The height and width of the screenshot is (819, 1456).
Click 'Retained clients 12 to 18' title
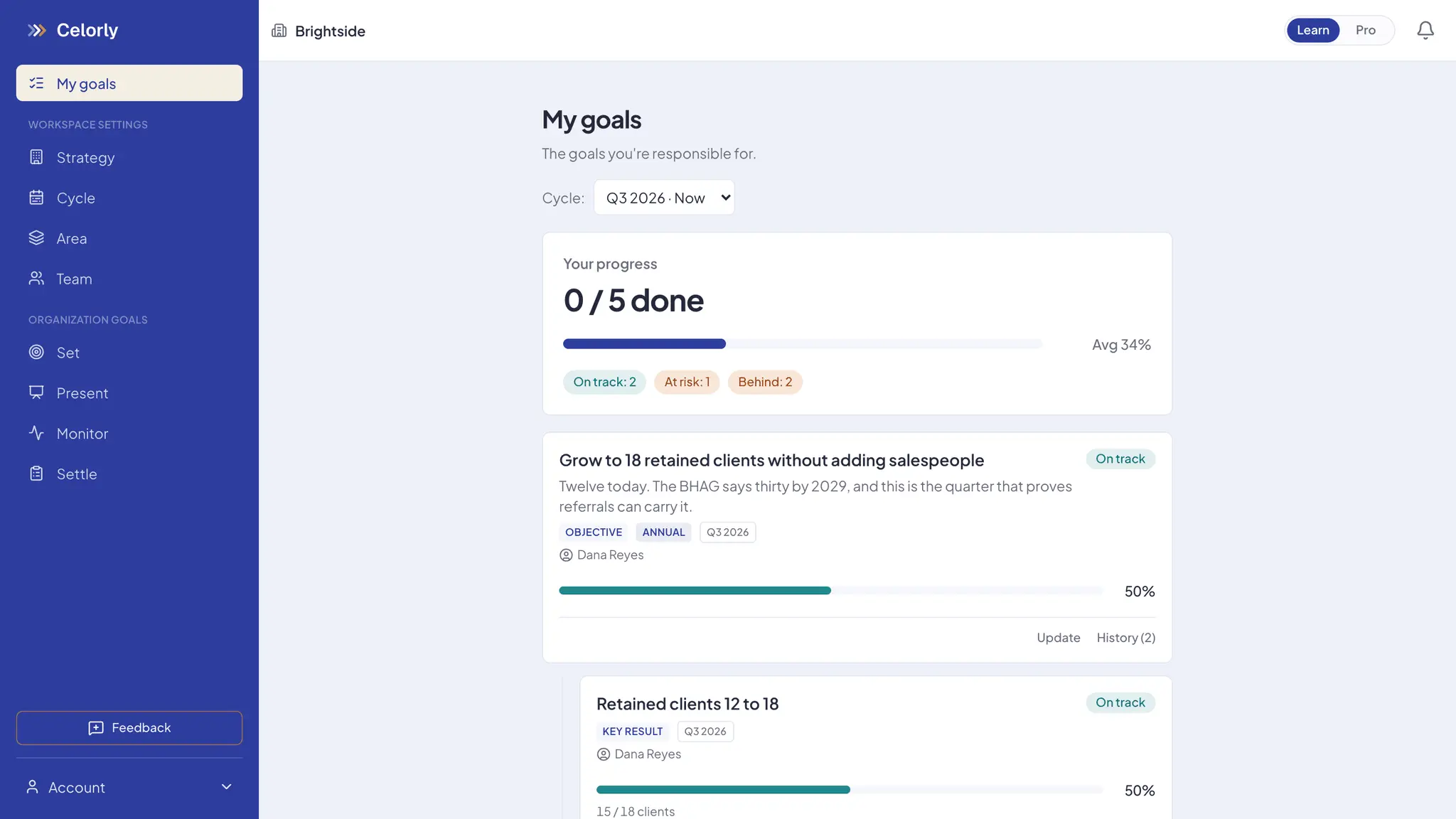coord(687,704)
